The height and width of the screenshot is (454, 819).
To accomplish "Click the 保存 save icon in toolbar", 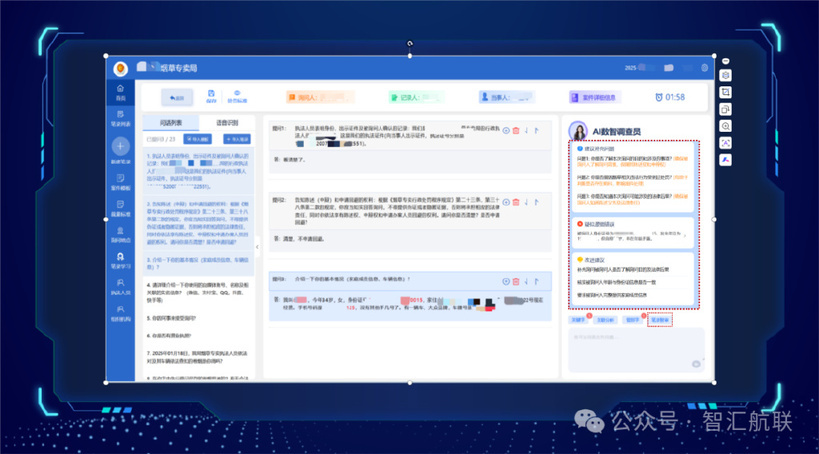I will point(211,96).
